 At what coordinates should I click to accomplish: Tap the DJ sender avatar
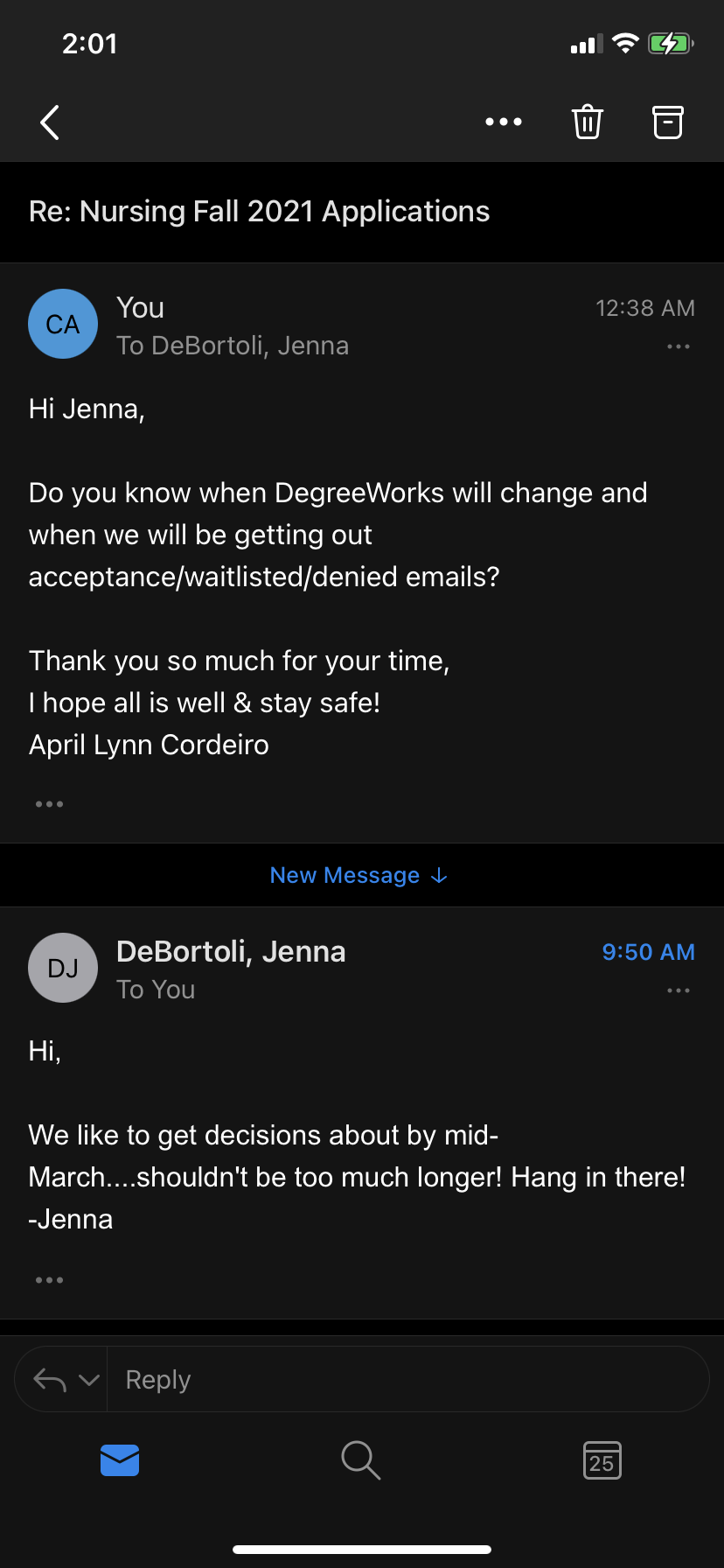[x=63, y=968]
